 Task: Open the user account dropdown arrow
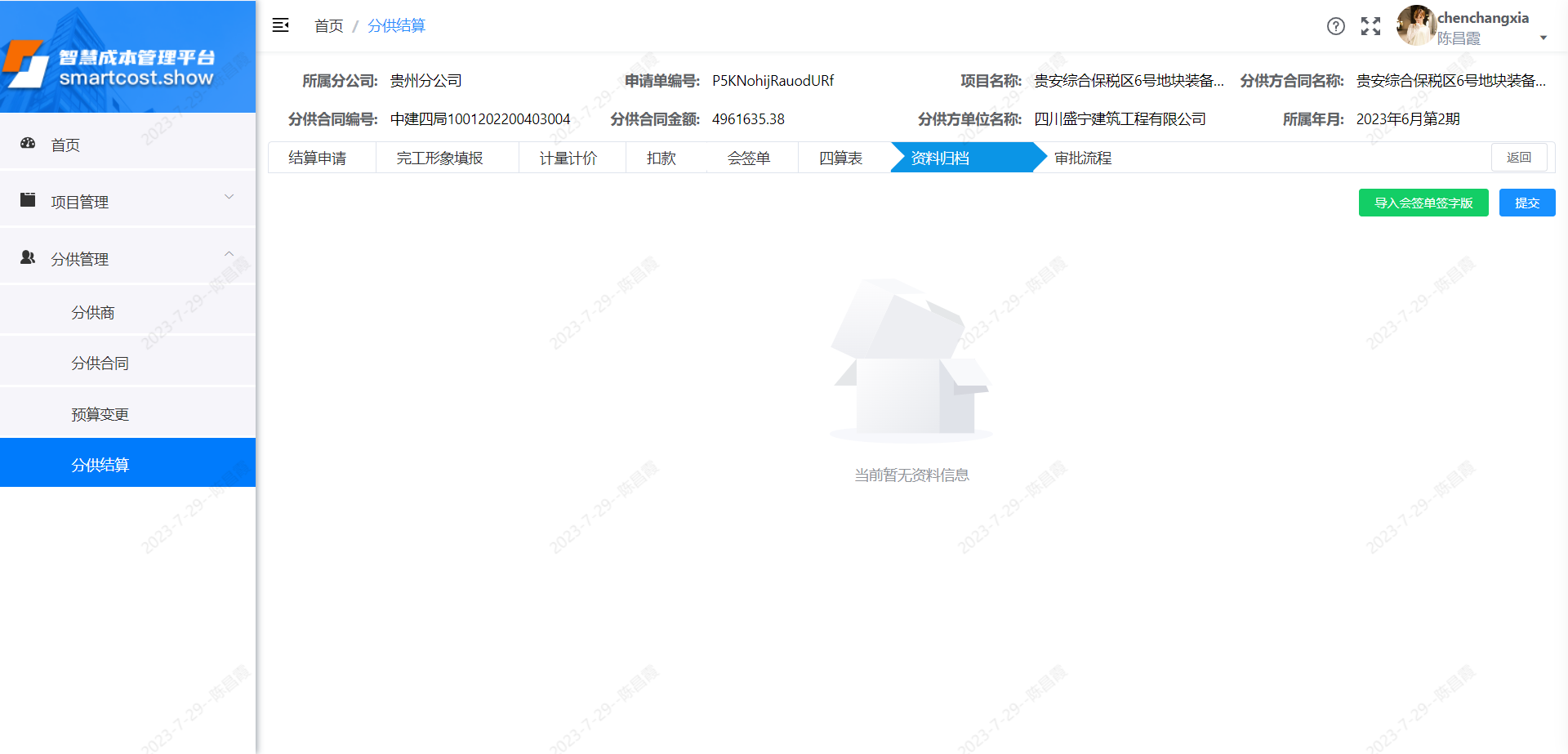point(1543,38)
